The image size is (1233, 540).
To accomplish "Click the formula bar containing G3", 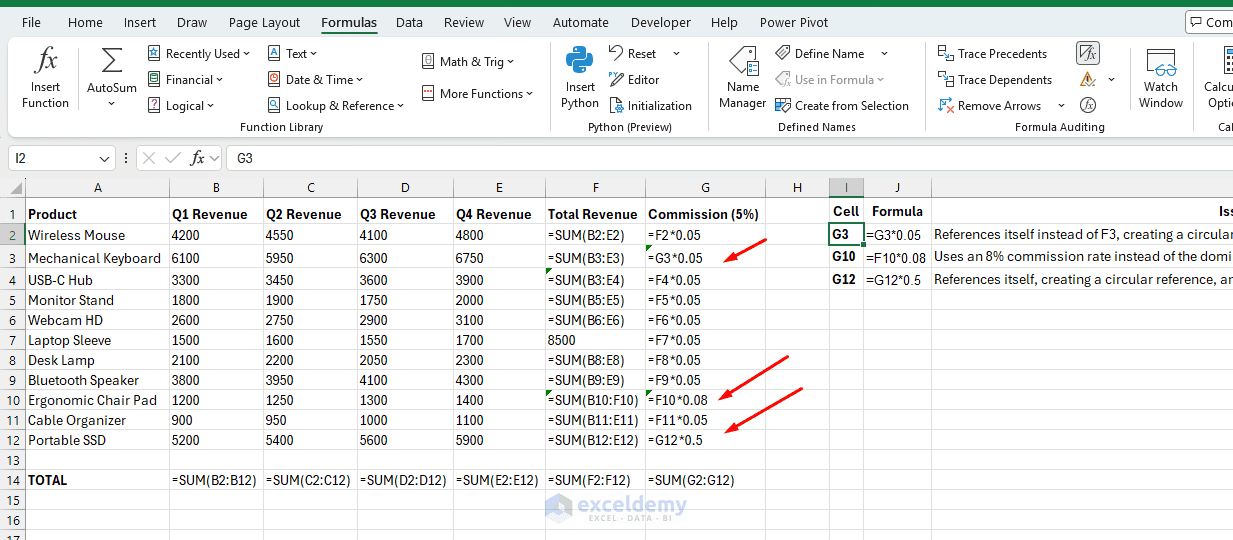I will [x=730, y=158].
